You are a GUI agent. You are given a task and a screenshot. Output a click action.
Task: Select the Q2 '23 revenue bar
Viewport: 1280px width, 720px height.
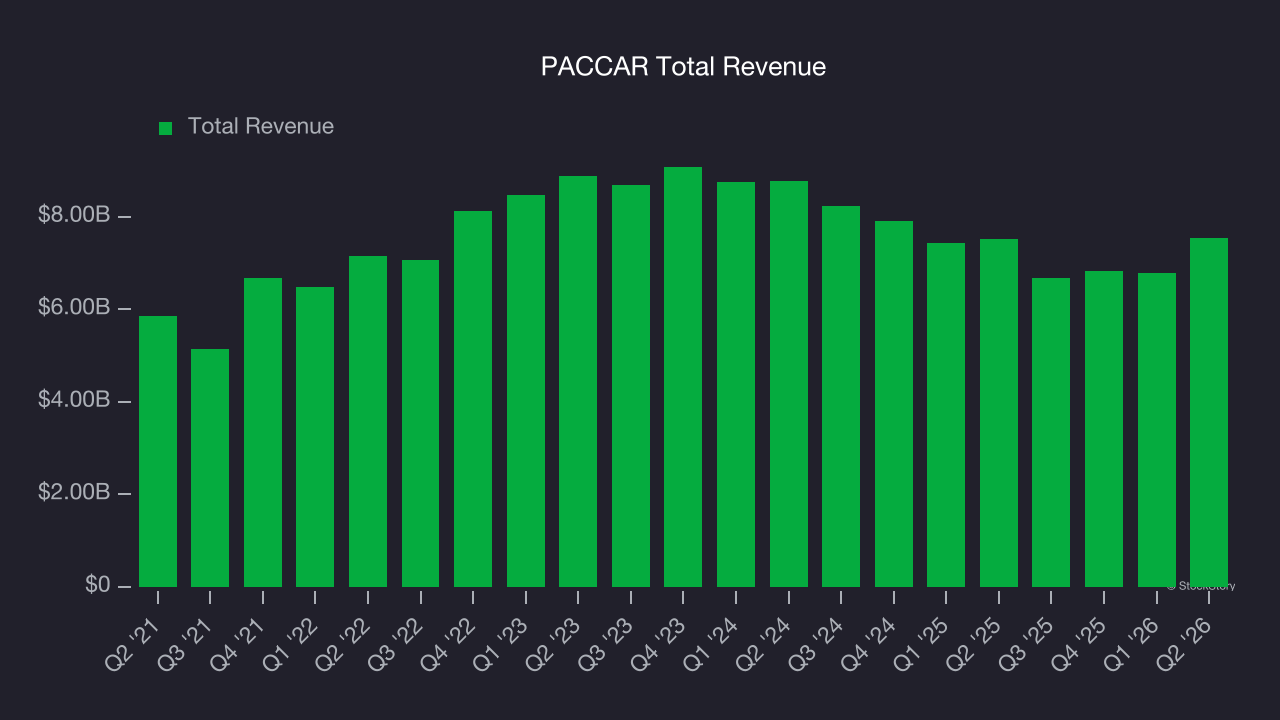[x=578, y=381]
